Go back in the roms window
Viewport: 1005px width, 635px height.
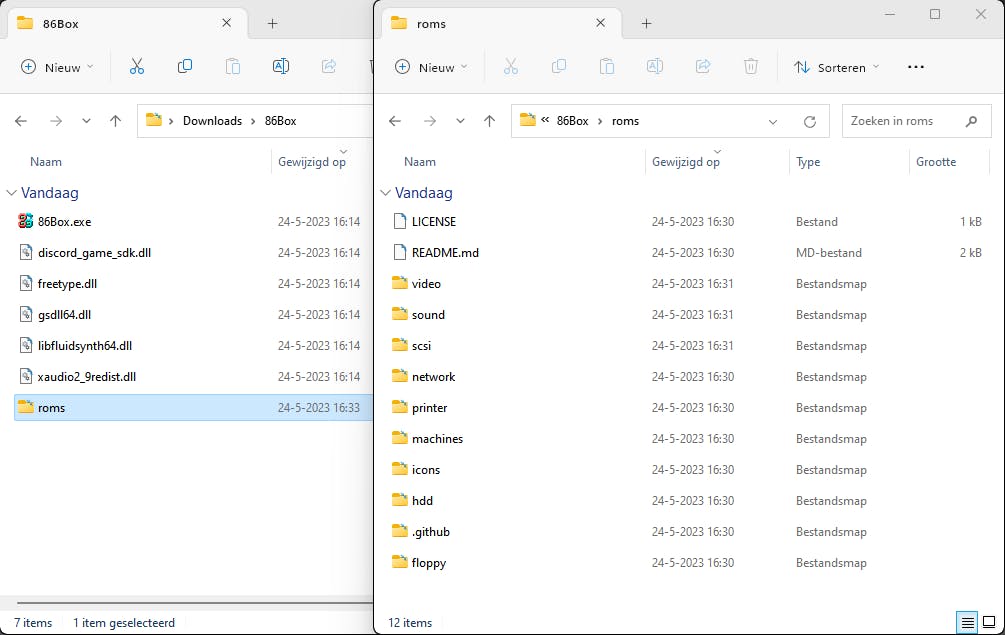[395, 121]
